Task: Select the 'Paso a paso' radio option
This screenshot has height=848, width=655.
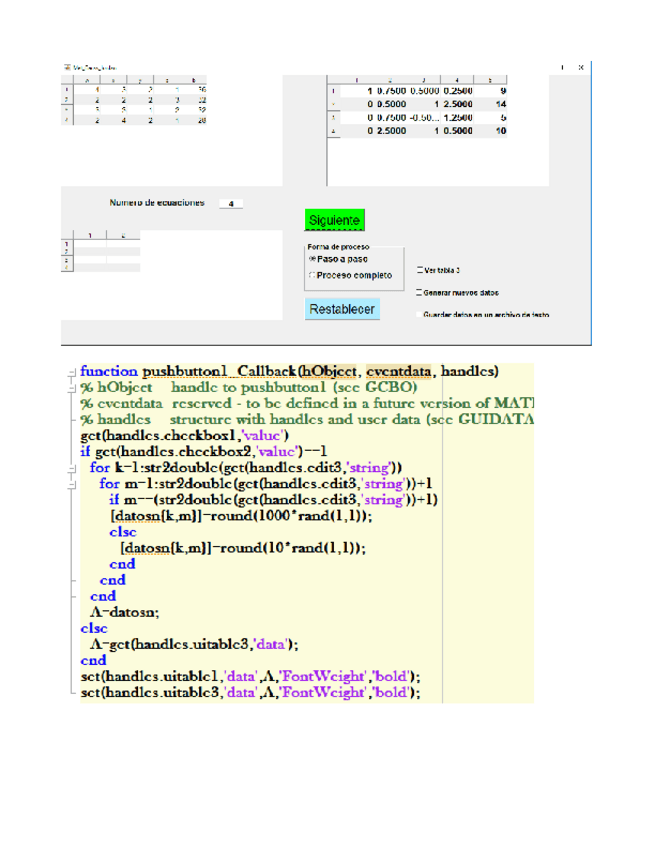Action: 312,258
